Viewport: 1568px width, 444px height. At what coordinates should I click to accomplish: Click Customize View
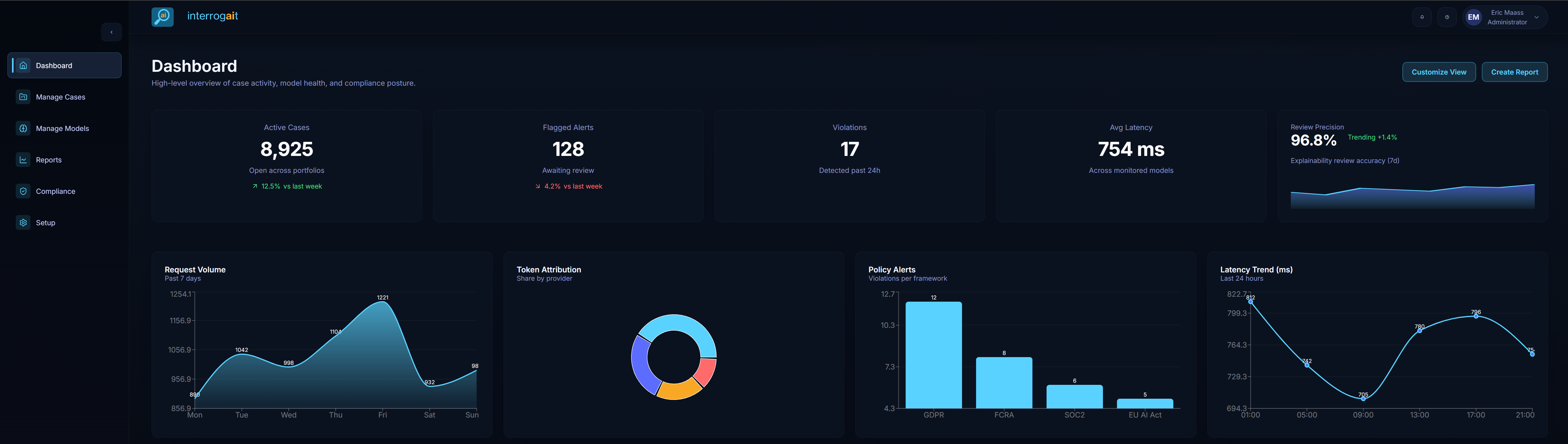(x=1439, y=72)
